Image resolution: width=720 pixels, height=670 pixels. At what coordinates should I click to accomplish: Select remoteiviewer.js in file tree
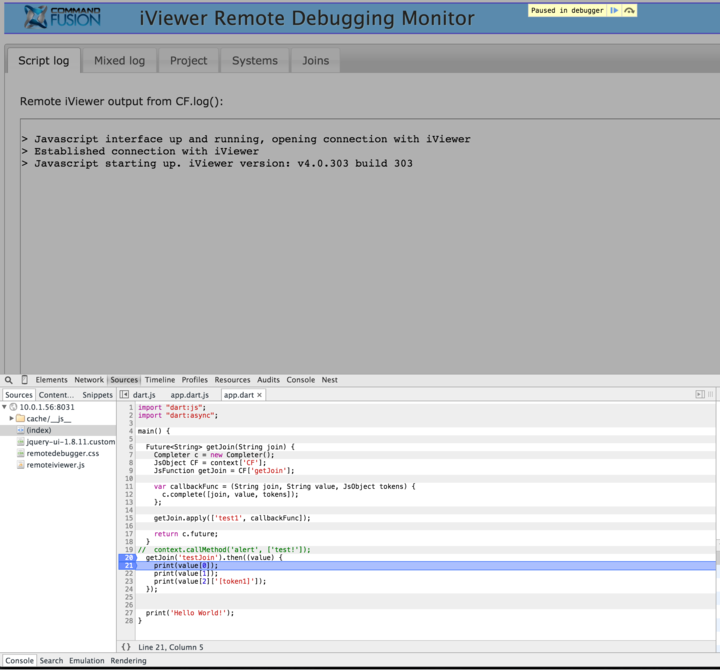pos(56,465)
